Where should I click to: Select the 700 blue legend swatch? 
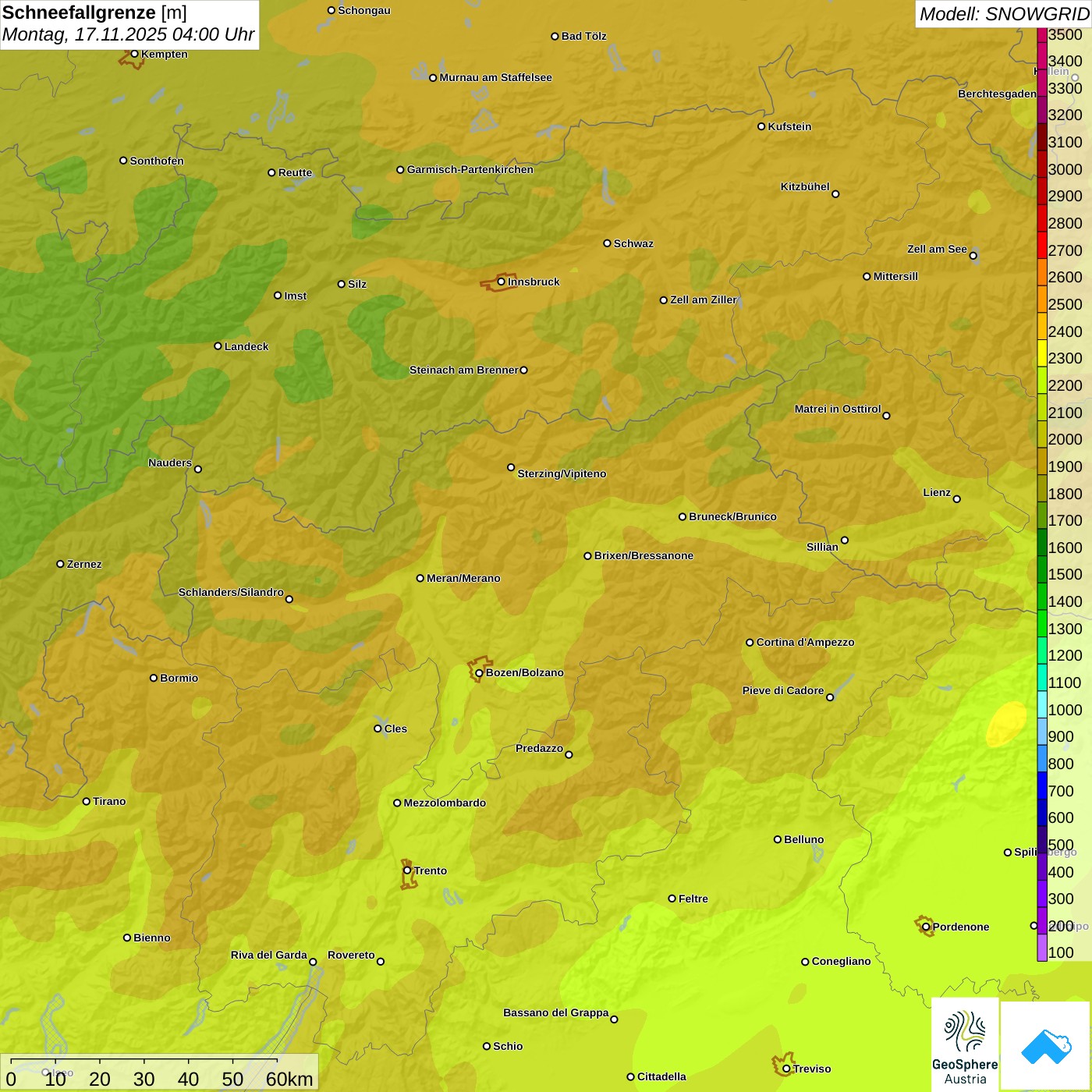tap(1042, 785)
